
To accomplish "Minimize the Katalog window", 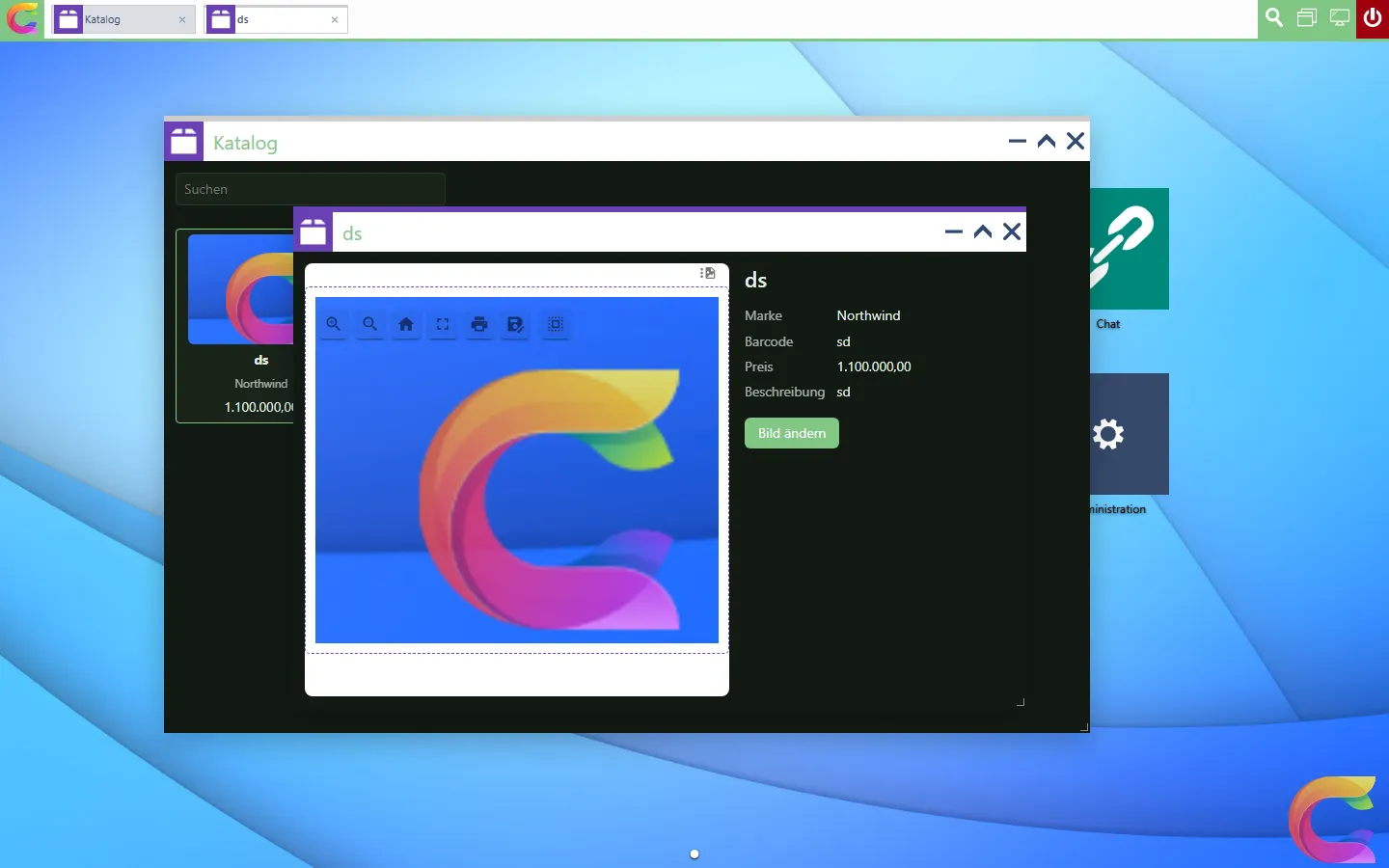I will point(1018,141).
